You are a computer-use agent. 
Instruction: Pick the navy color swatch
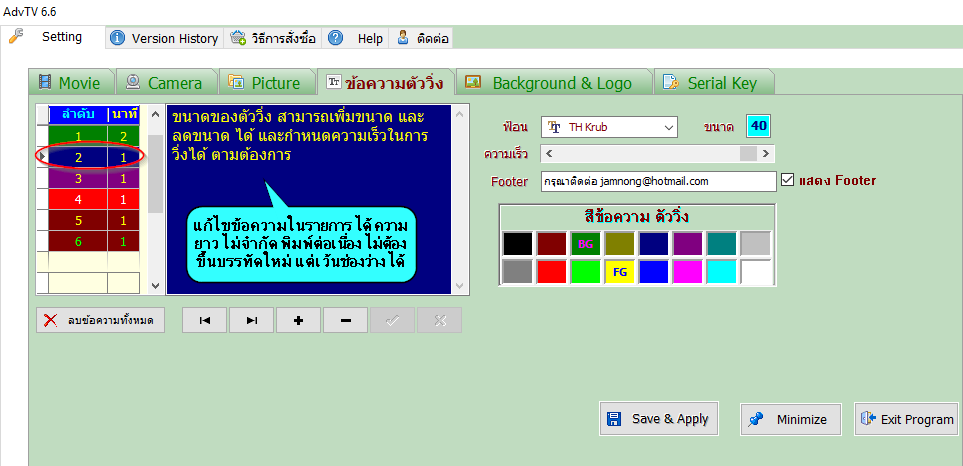[653, 244]
